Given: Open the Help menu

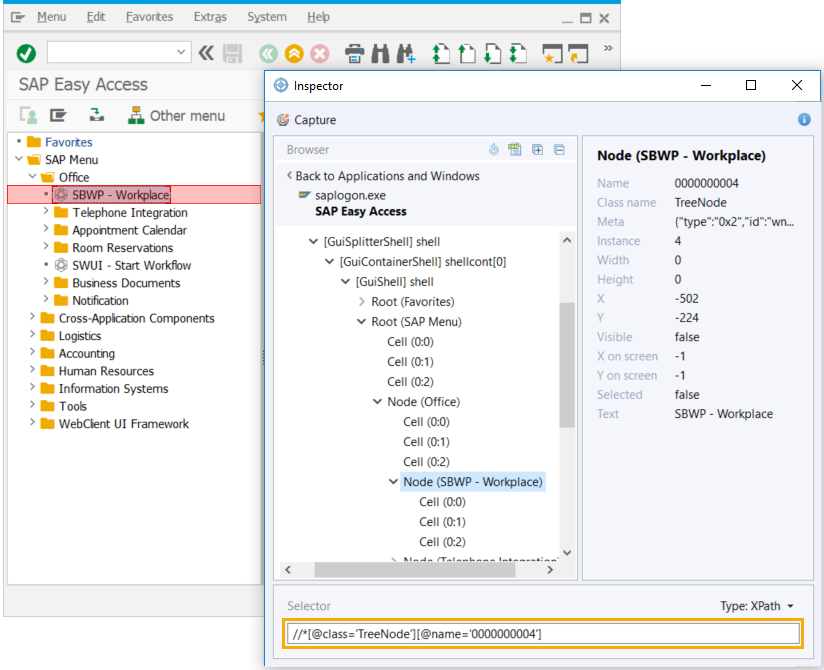Looking at the screenshot, I should (318, 17).
